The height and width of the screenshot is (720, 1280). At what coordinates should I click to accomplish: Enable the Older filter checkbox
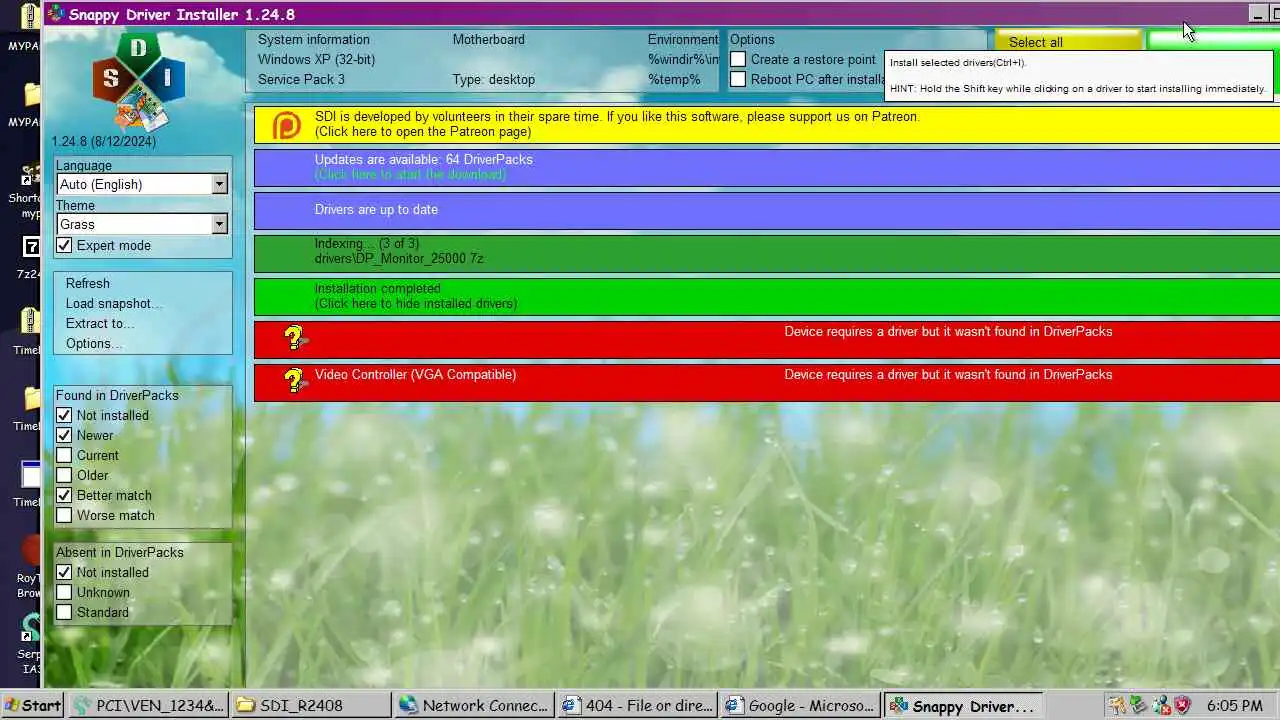pos(65,475)
